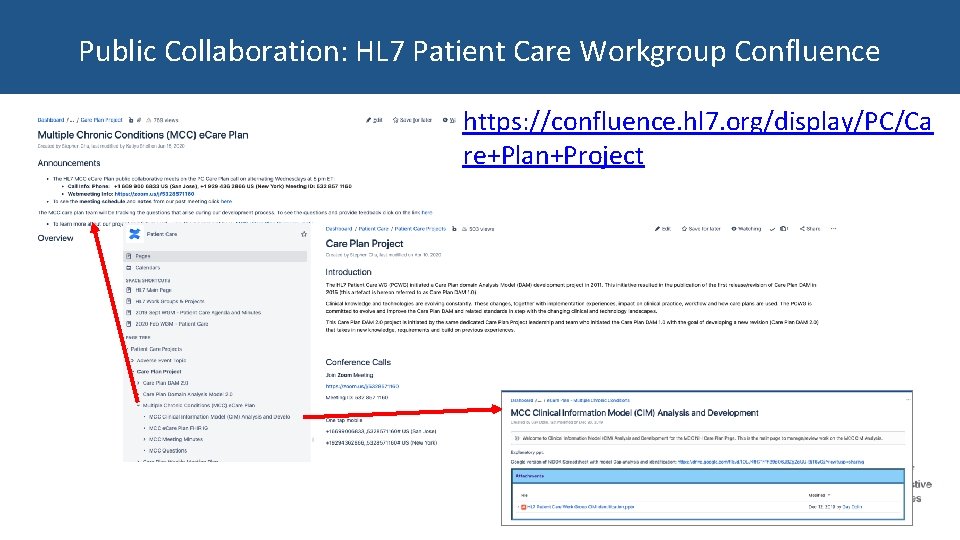960x540 pixels.
Task: Open the more actions ellipsis on Care Plan Project
Action: [833, 229]
